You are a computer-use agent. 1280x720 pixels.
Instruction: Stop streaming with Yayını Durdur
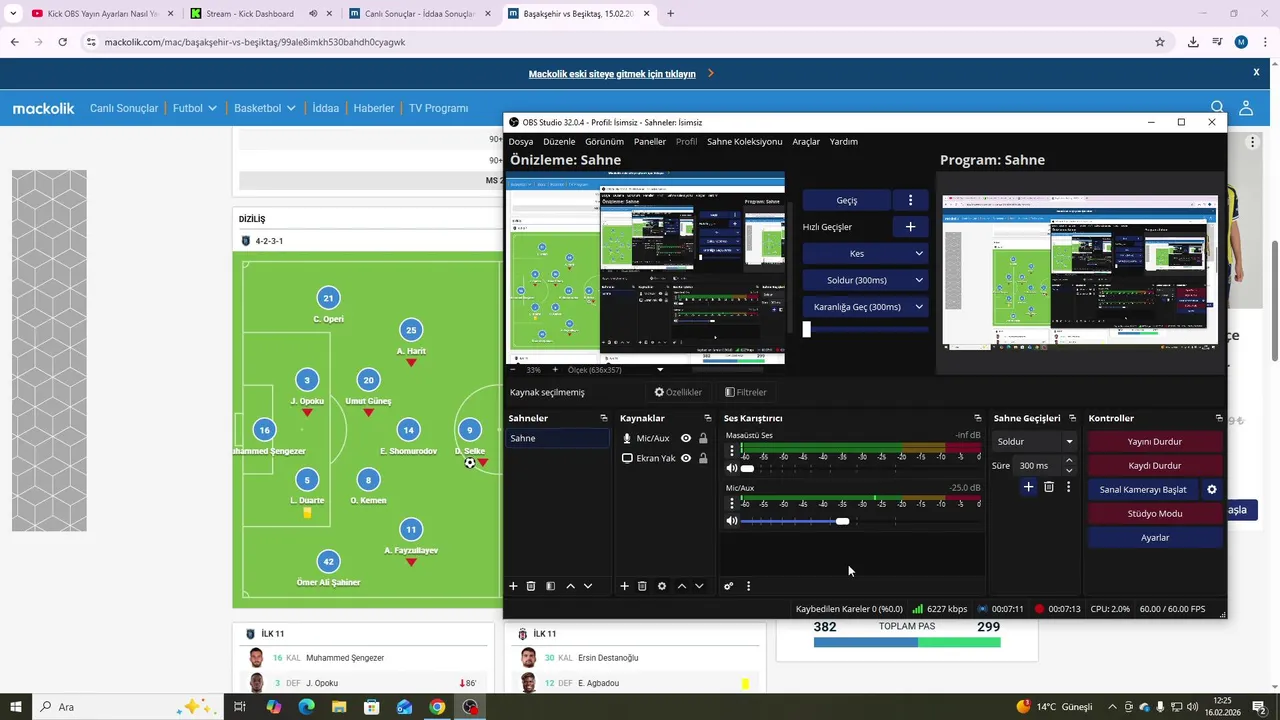point(1155,441)
